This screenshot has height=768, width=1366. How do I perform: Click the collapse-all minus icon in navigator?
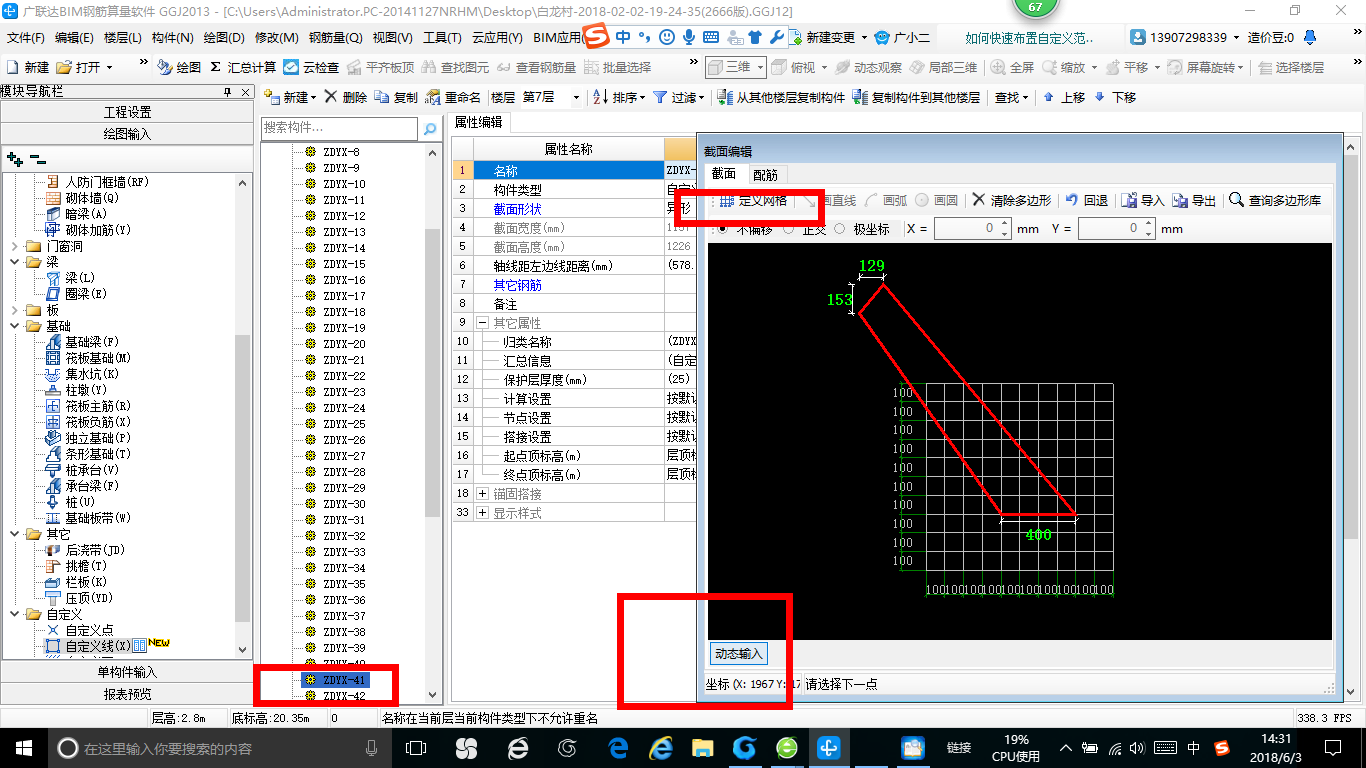[x=38, y=158]
